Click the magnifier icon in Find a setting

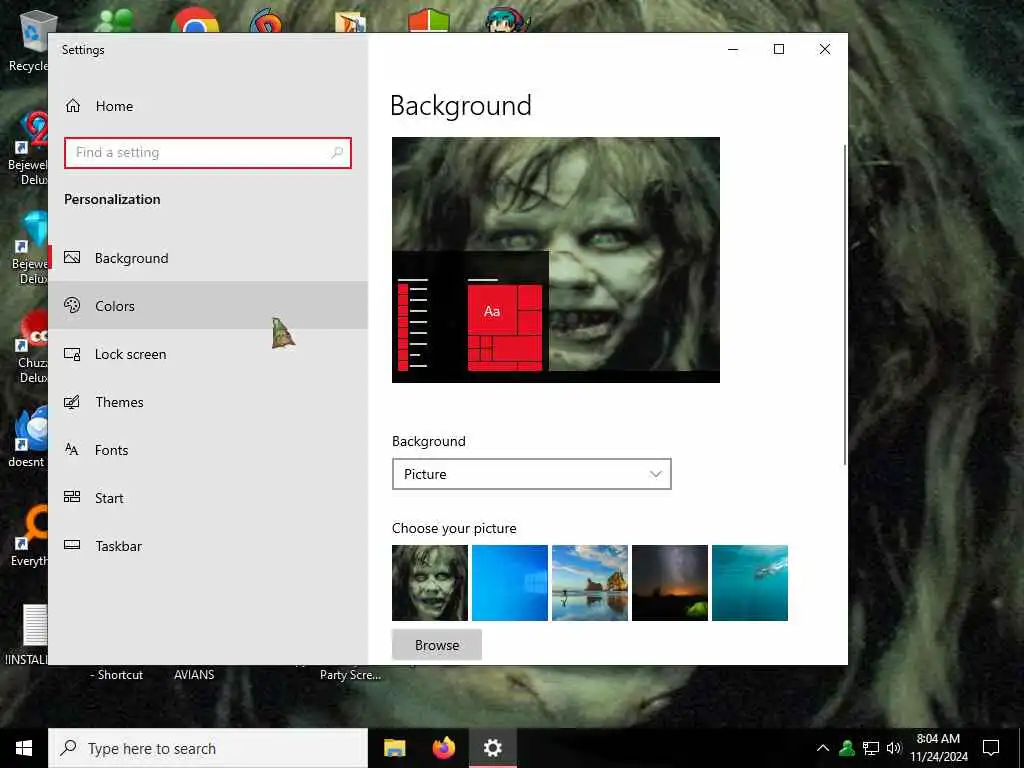point(337,153)
